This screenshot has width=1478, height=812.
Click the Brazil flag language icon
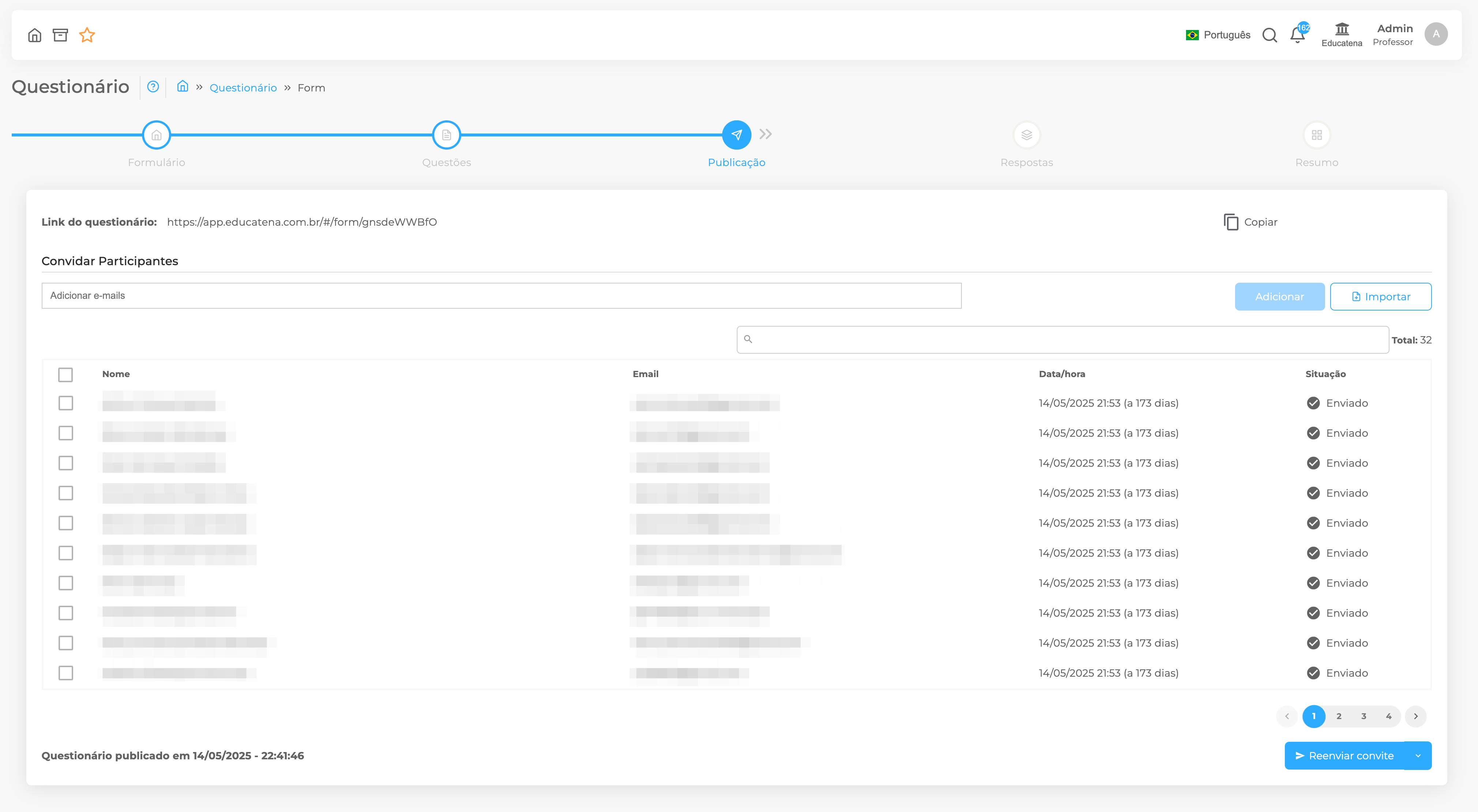pyautogui.click(x=1192, y=35)
